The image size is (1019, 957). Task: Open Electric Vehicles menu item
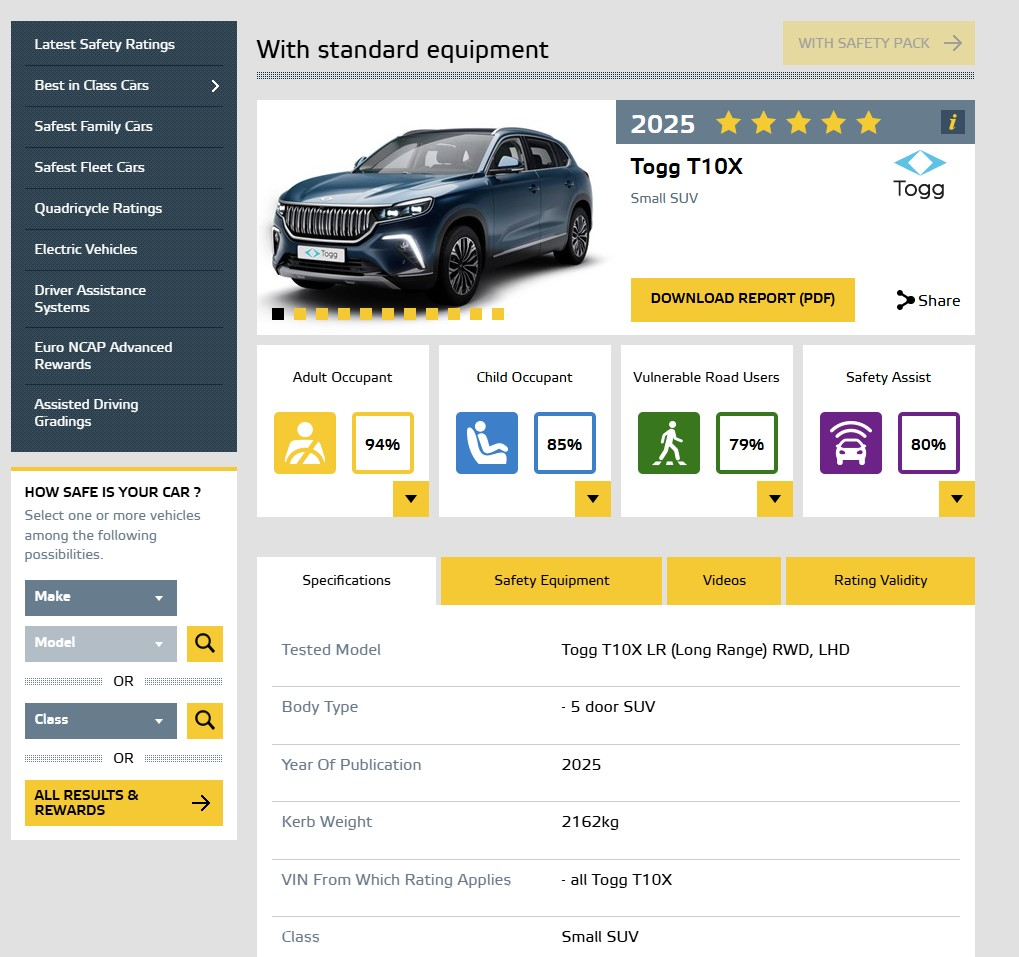click(x=123, y=249)
